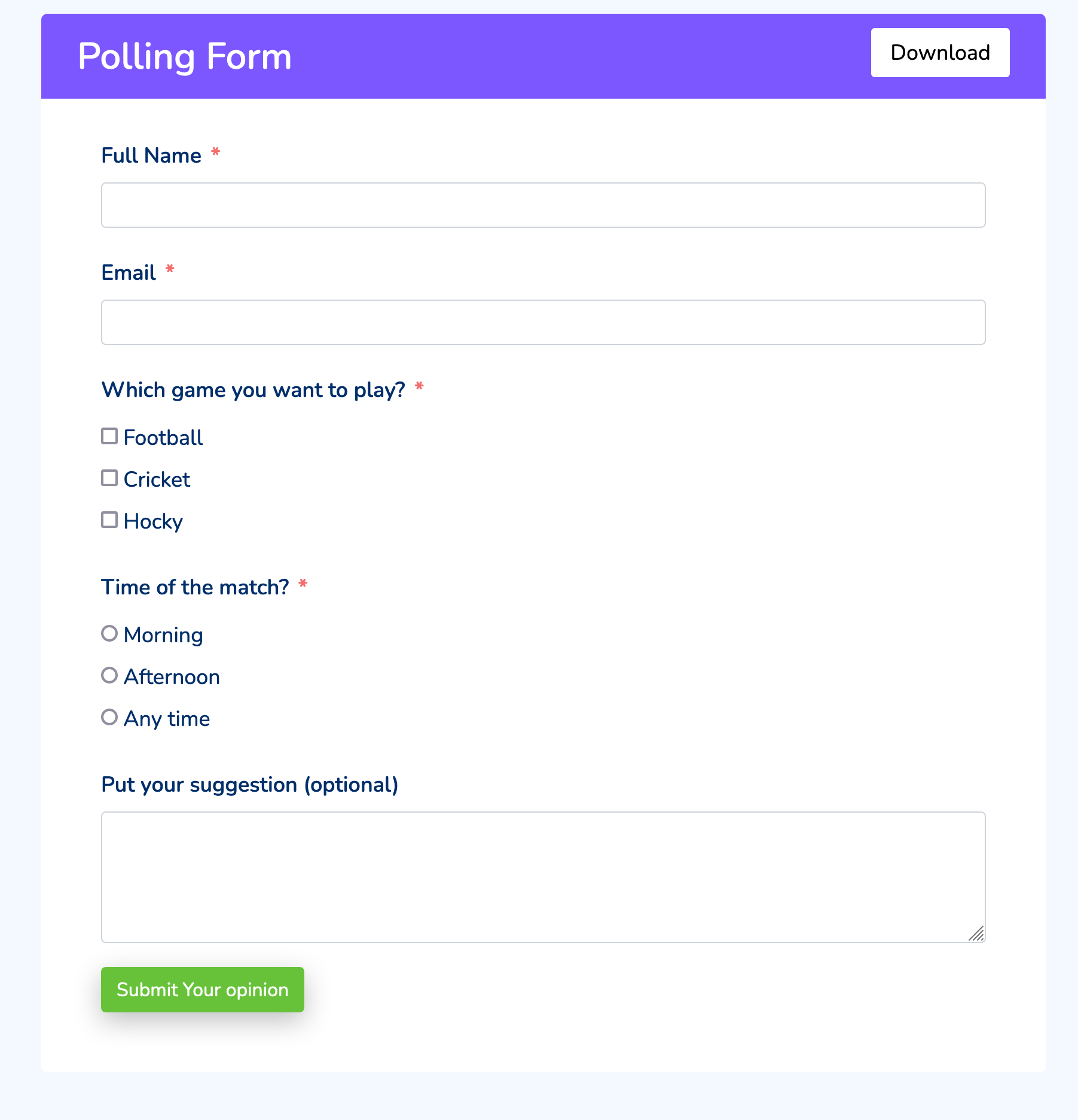Click the Email field label

(x=129, y=273)
